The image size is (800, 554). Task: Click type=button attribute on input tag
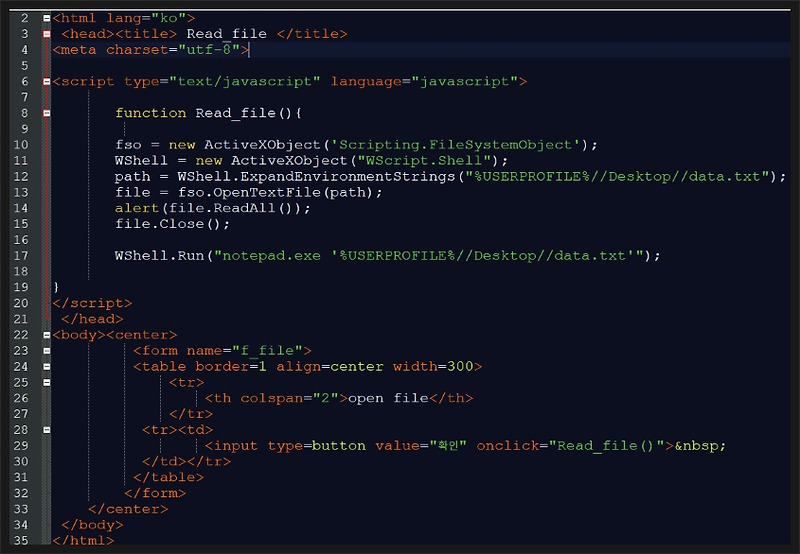coord(316,446)
